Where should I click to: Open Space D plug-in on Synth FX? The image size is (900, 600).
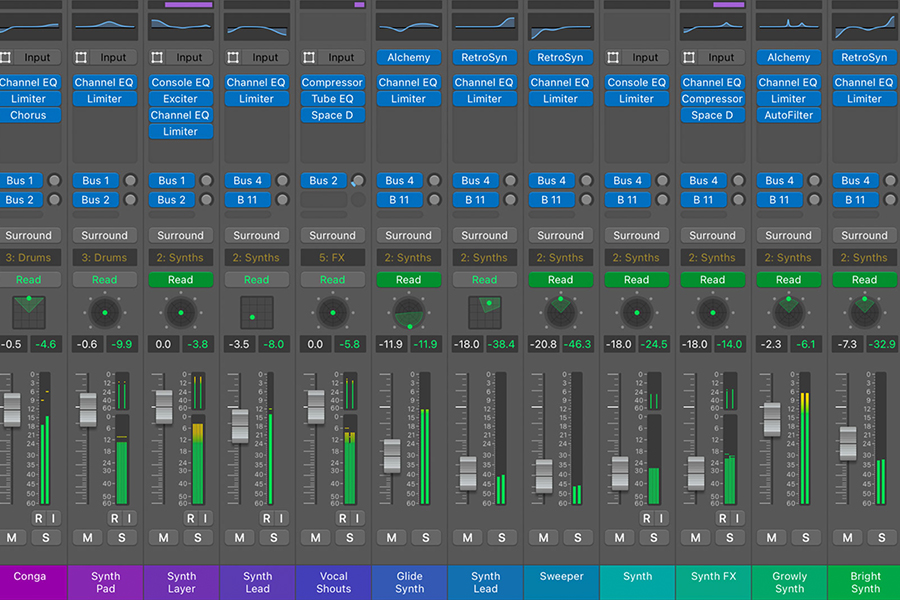point(712,115)
